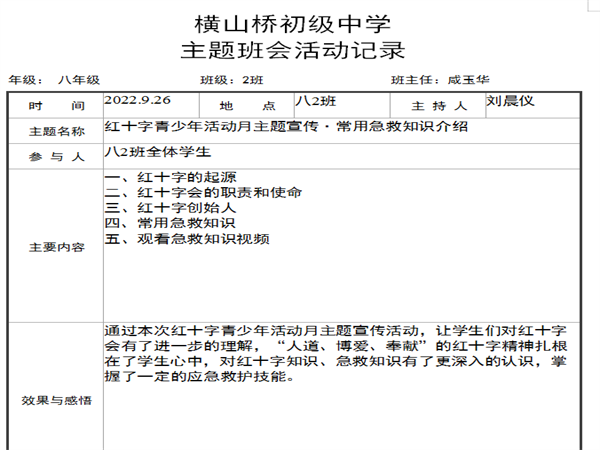Click the theme text 红十字青少年活动月主题宣传
600x450 pixels.
pos(211,126)
